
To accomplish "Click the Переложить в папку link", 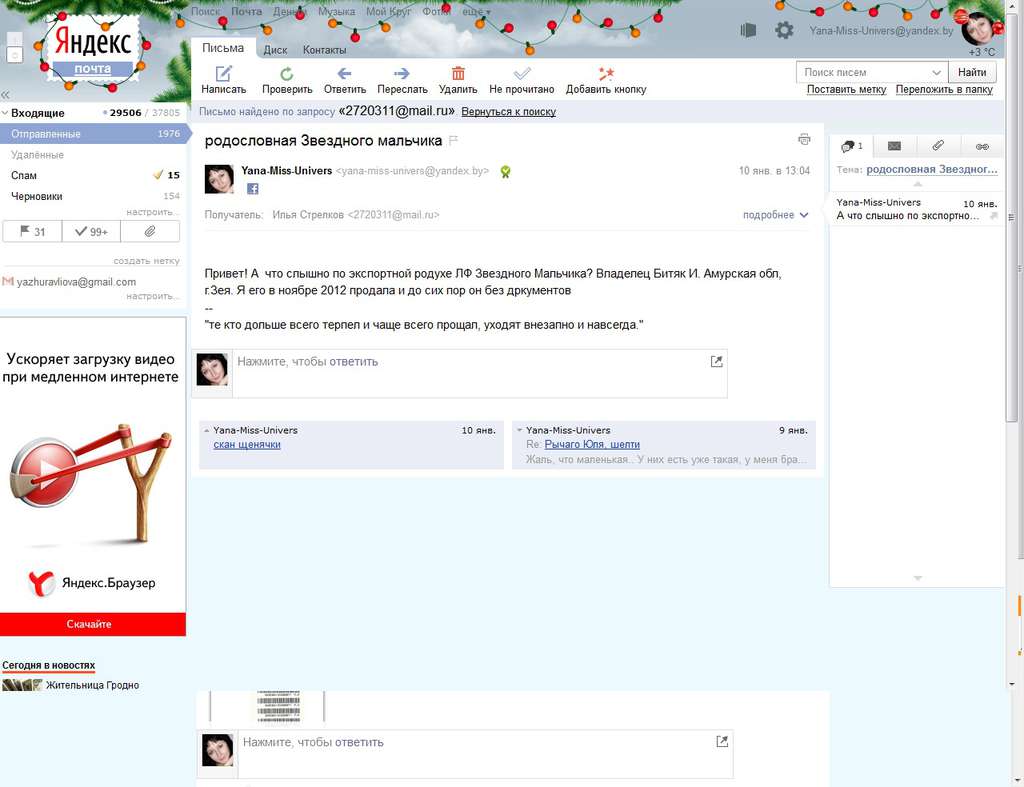I will (944, 89).
